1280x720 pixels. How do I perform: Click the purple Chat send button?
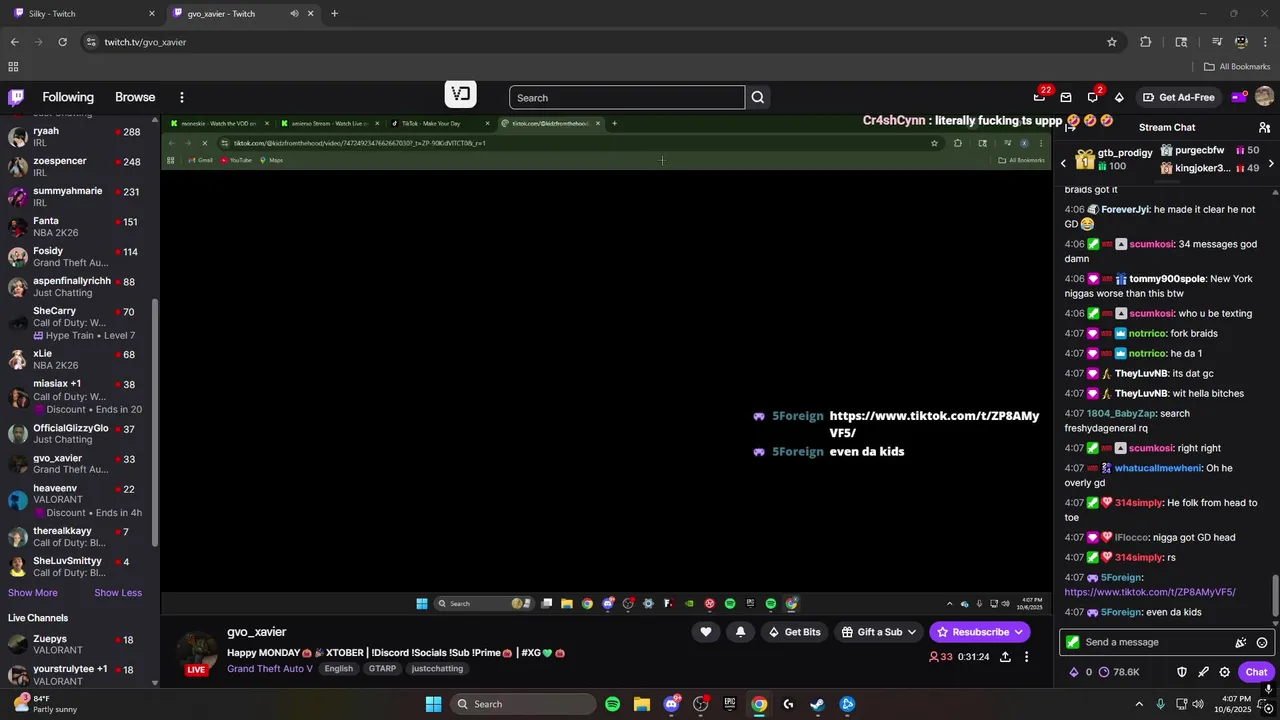coord(1256,672)
